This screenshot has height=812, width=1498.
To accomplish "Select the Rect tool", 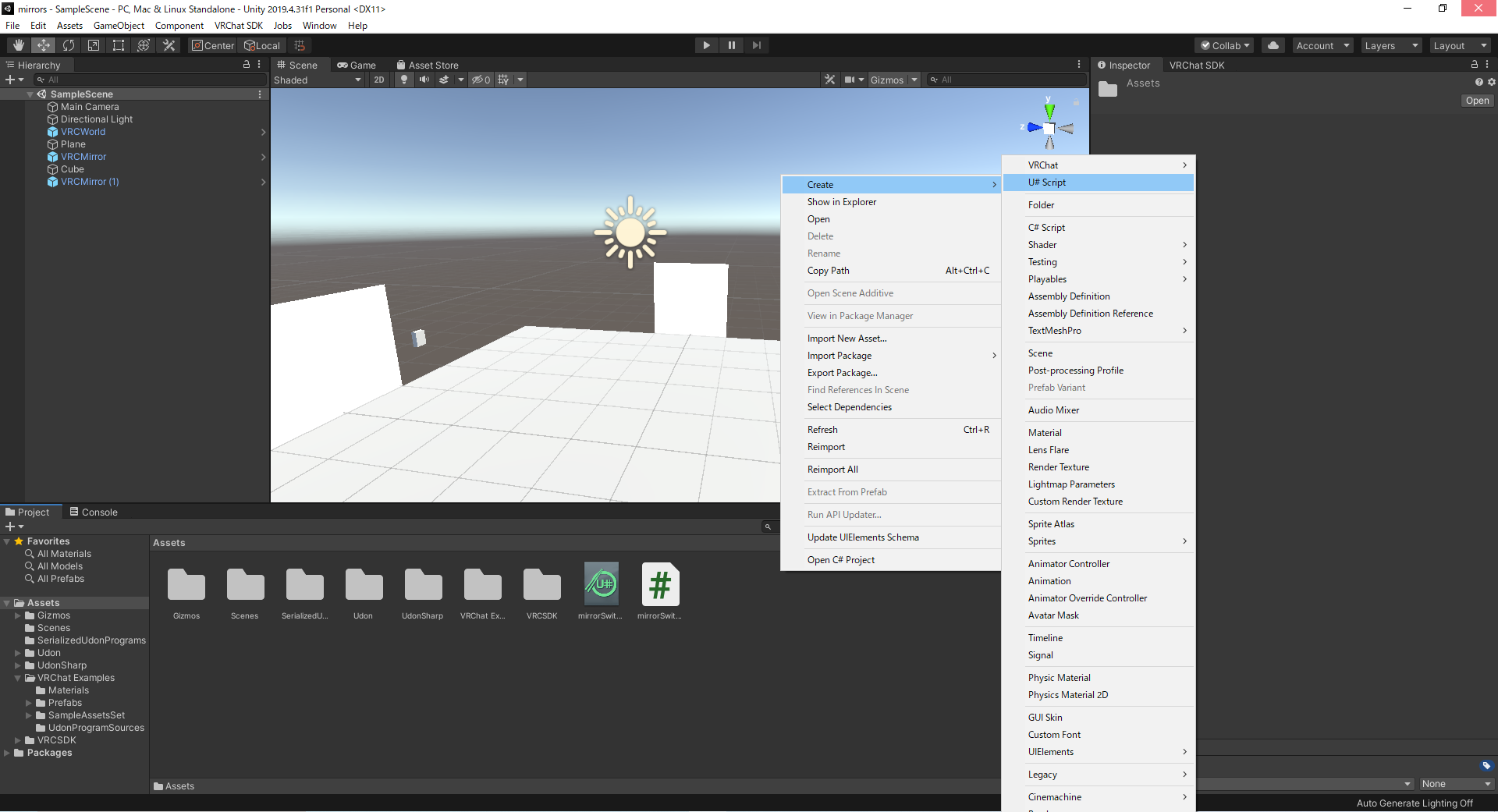I will pos(119,45).
